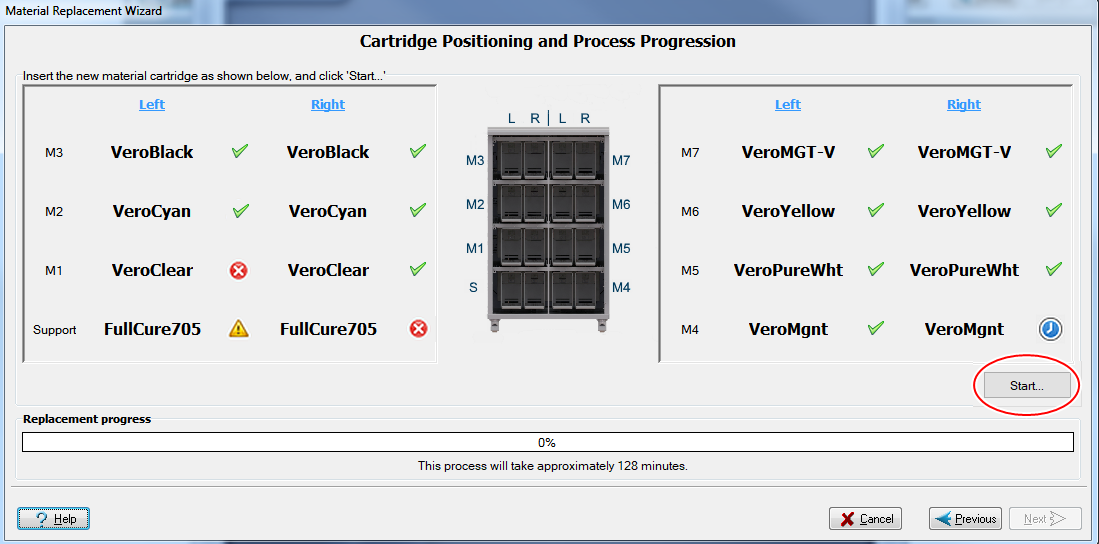Click the green checkmark beside M6 left VeroYellow
1099x544 pixels.
pos(876,211)
